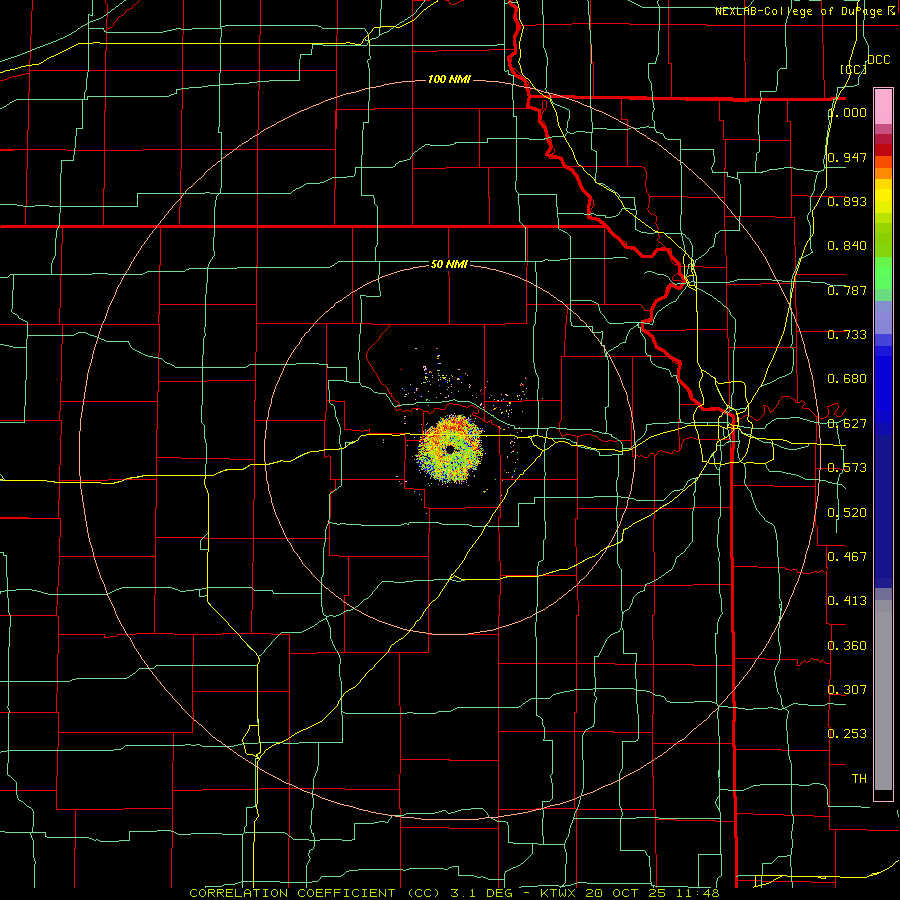Click the DCC product label
Screen dimensions: 900x900
tap(878, 60)
